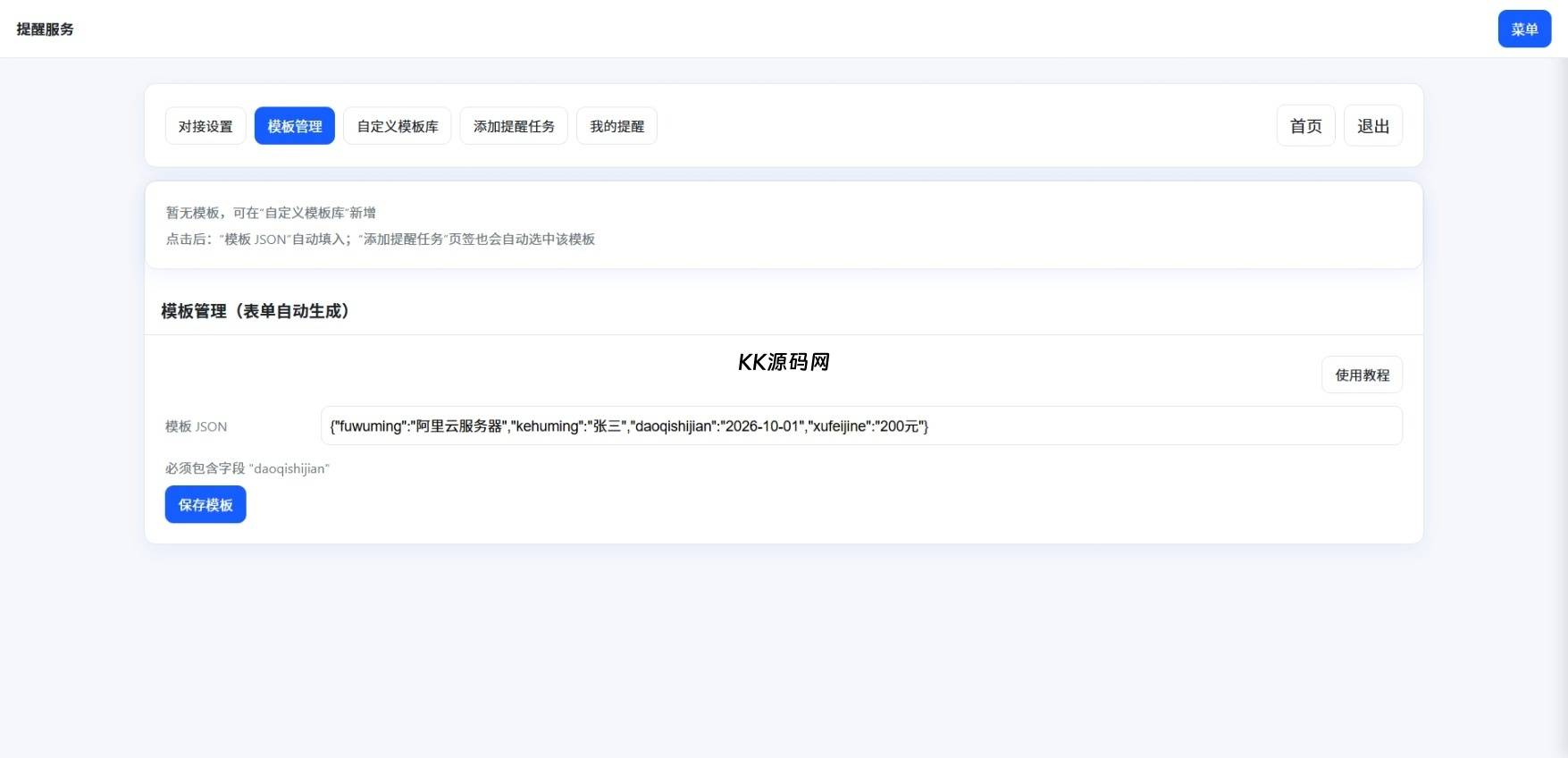
Task: Click the KK源码网 watermark text
Action: point(784,362)
